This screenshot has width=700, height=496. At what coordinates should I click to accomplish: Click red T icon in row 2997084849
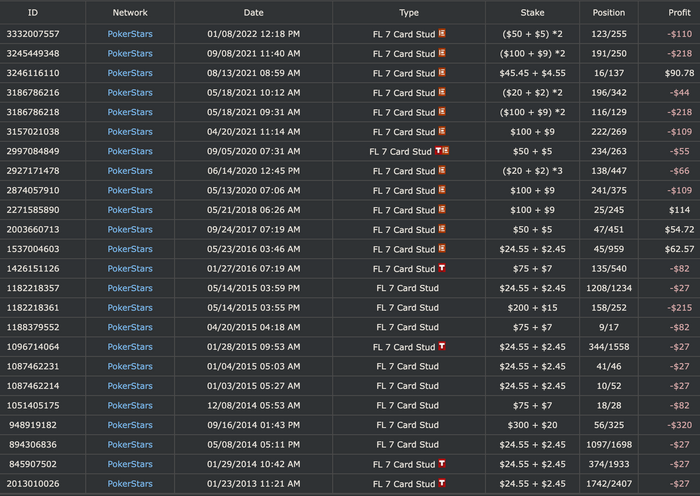[x=438, y=151]
